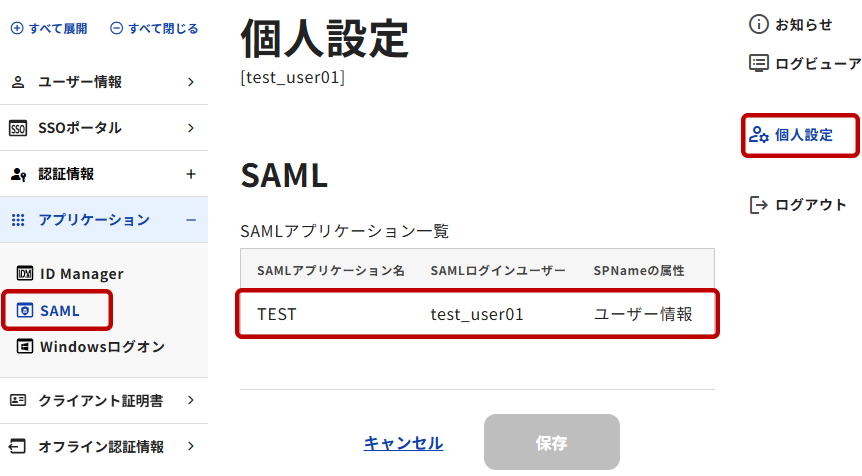The width and height of the screenshot is (862, 476).
Task: Collapse all sections with すべて閉じる
Action: 154,29
